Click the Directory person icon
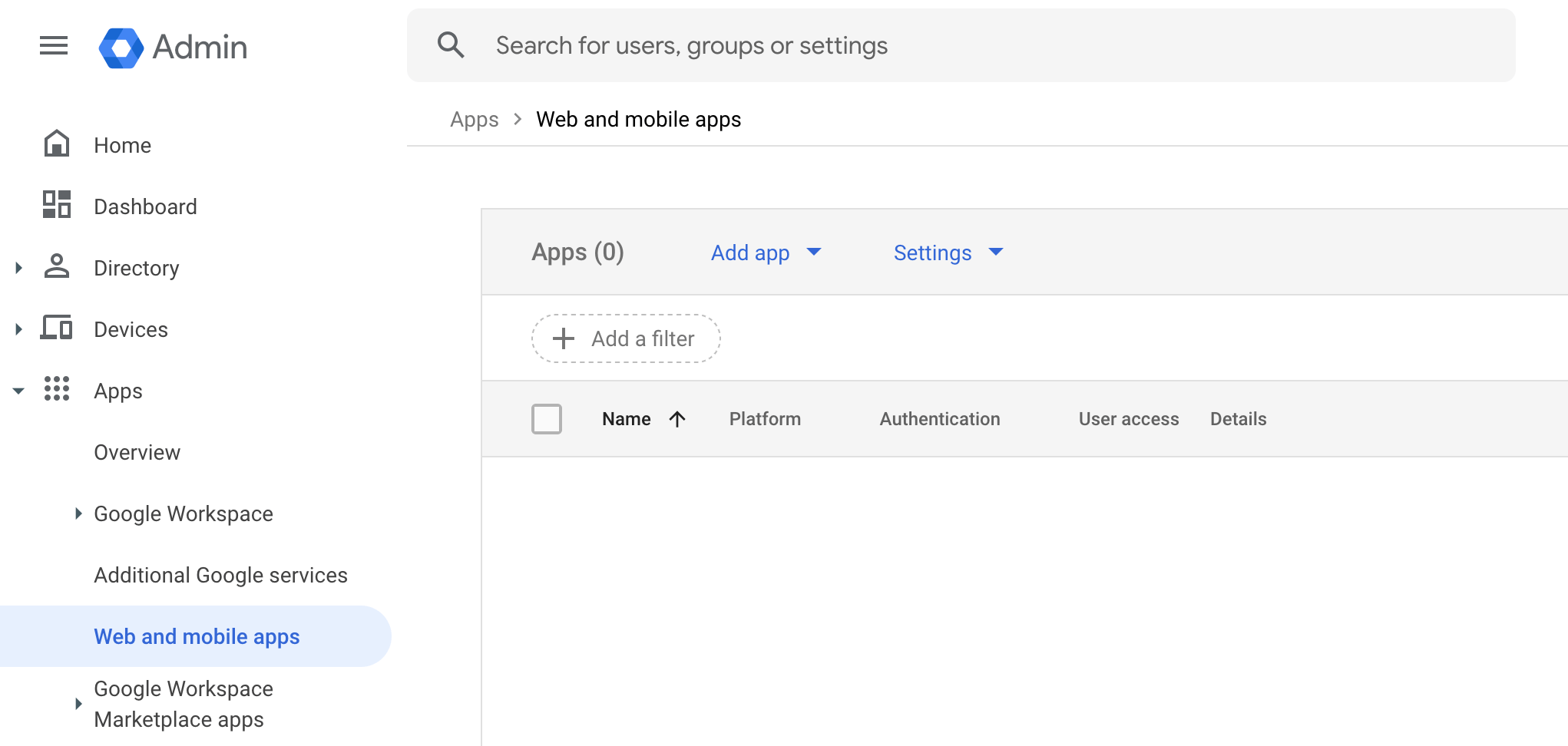Image resolution: width=1568 pixels, height=746 pixels. tap(57, 266)
